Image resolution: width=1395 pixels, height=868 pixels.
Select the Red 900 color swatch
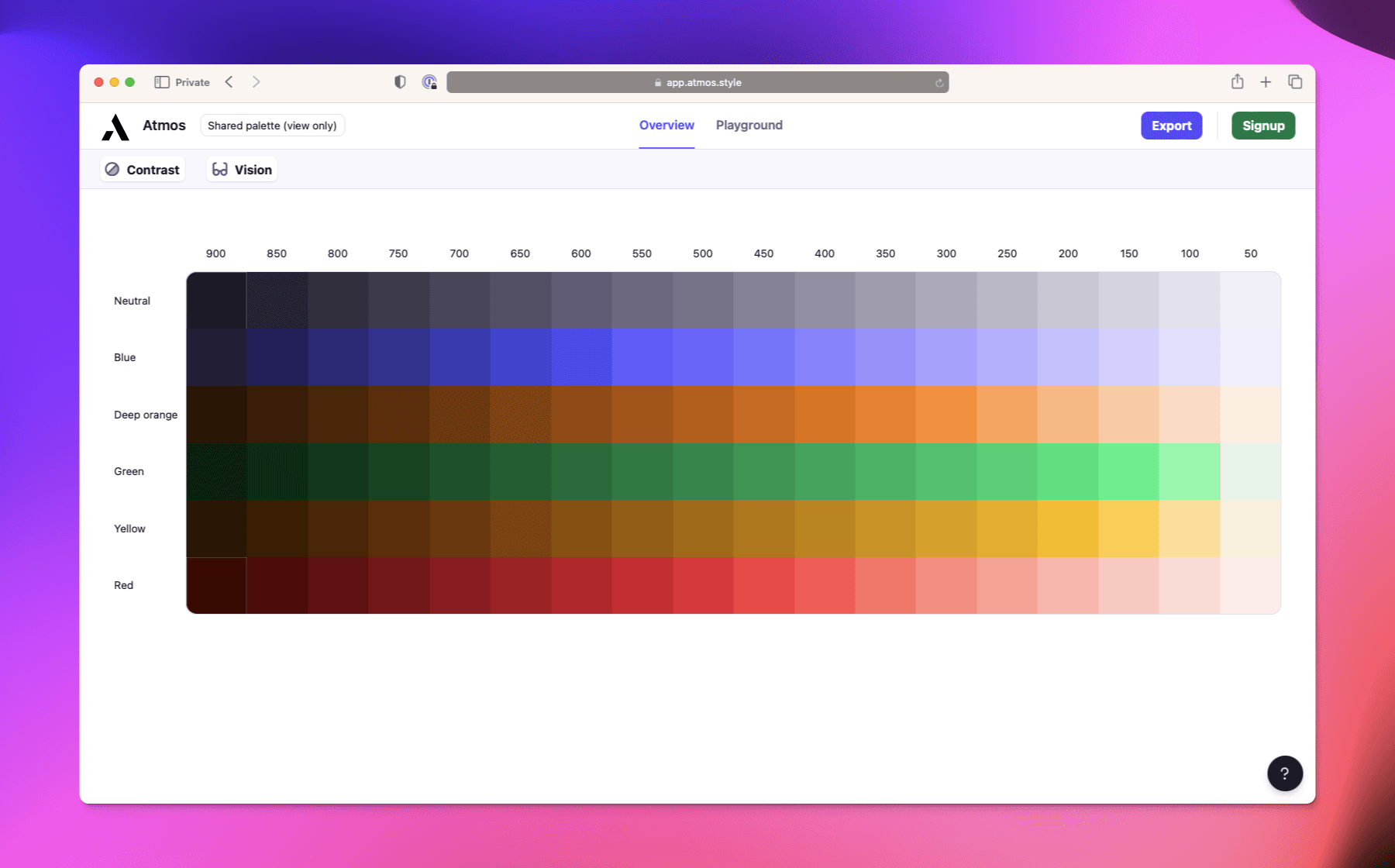(216, 585)
